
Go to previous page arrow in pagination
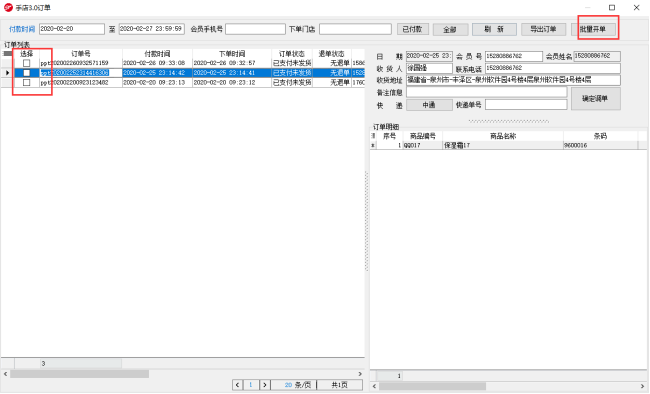coord(238,385)
